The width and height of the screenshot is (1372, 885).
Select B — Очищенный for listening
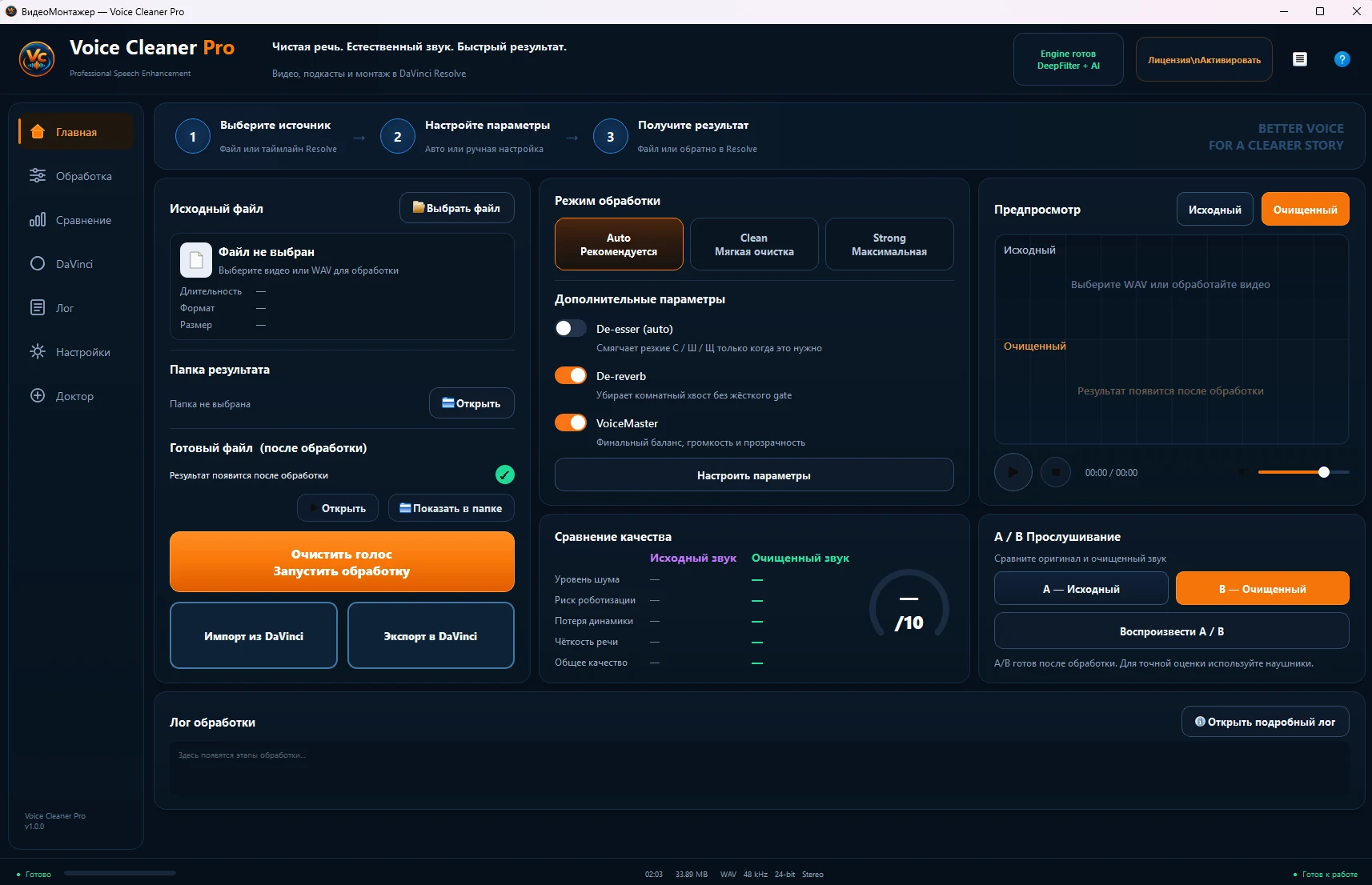[x=1262, y=589]
